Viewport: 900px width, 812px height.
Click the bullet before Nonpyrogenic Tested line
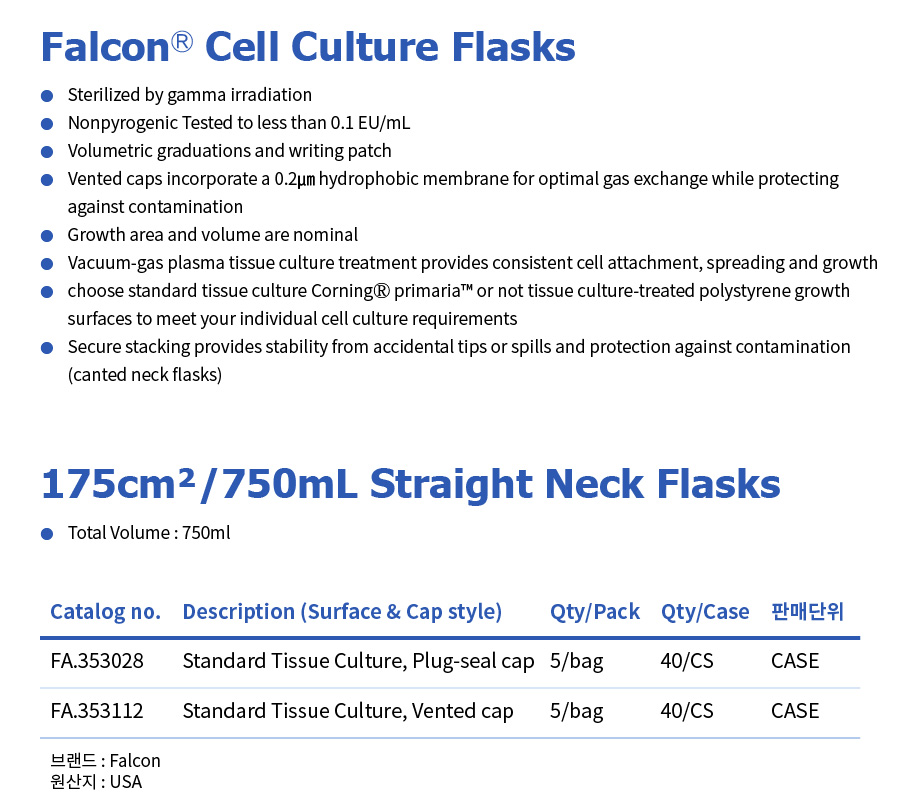47,124
